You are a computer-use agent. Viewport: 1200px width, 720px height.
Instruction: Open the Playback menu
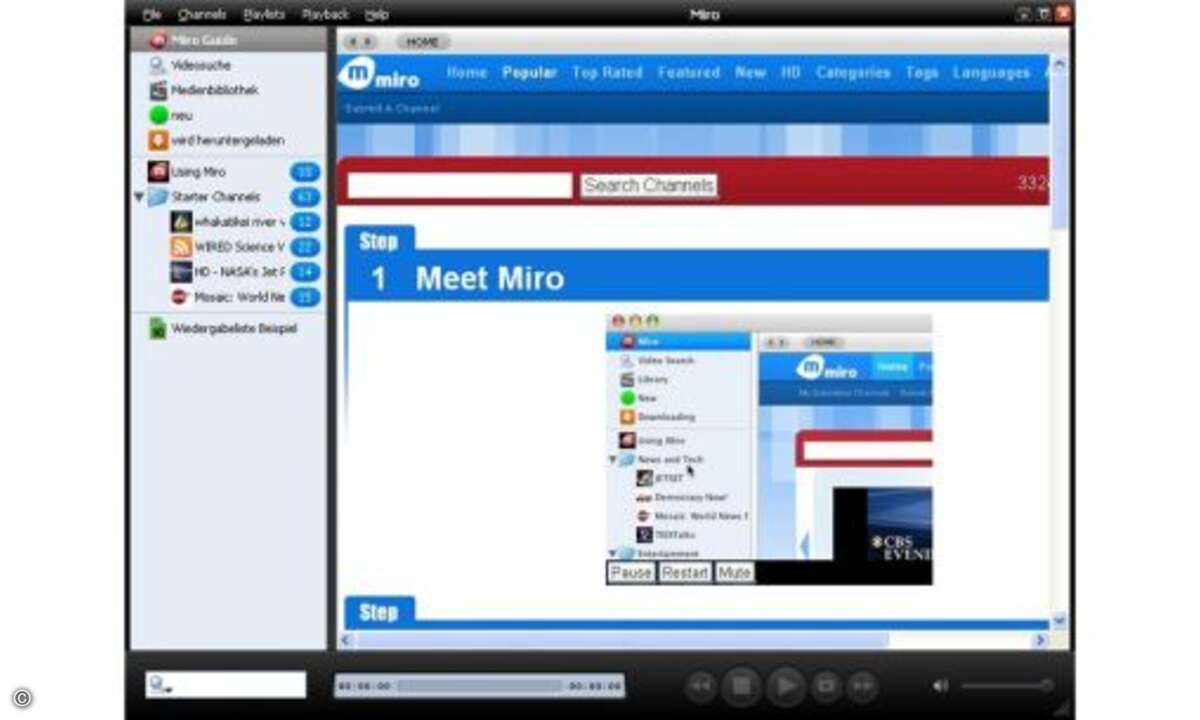[x=325, y=14]
